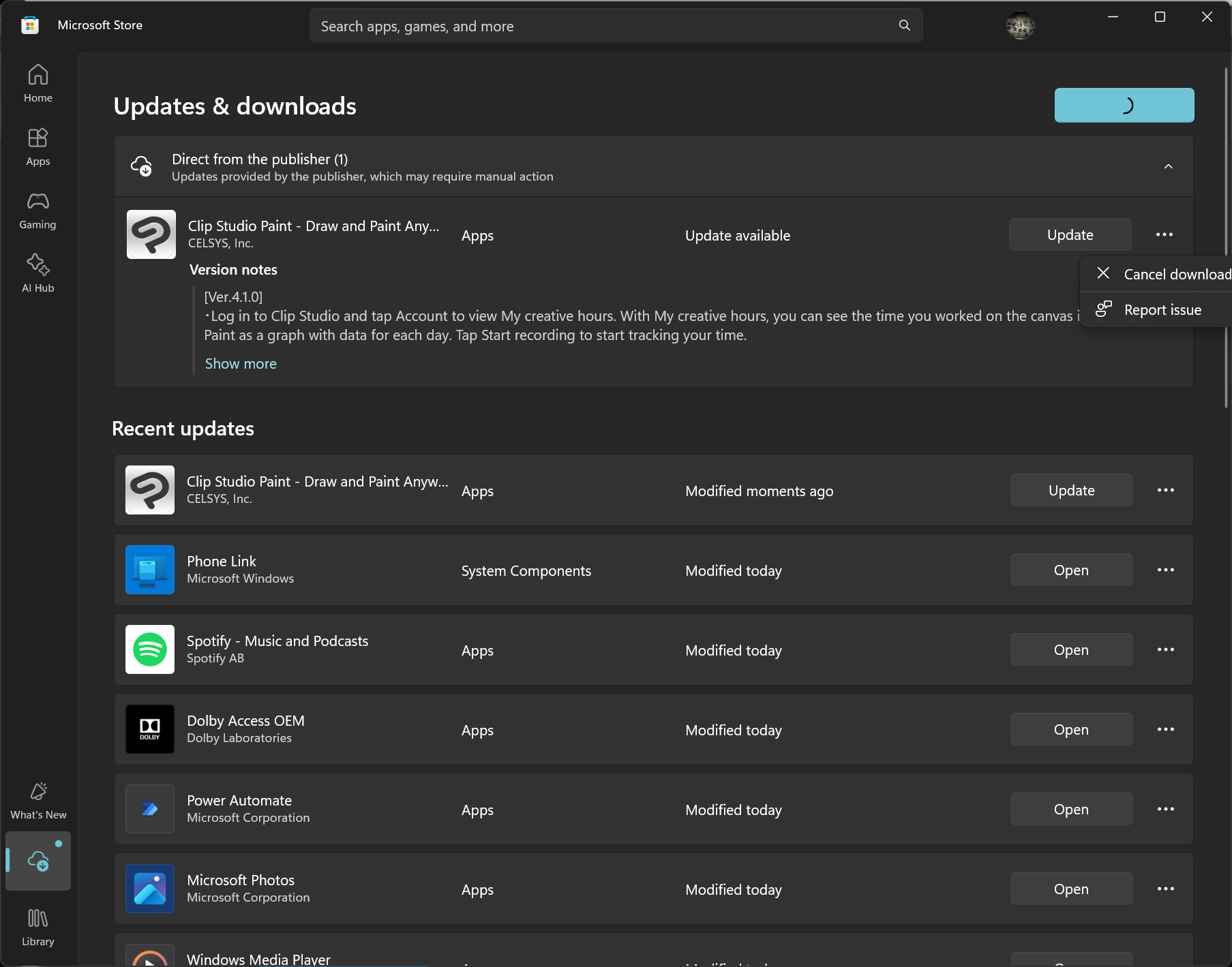
Task: Open the Gaming section
Action: click(x=38, y=210)
